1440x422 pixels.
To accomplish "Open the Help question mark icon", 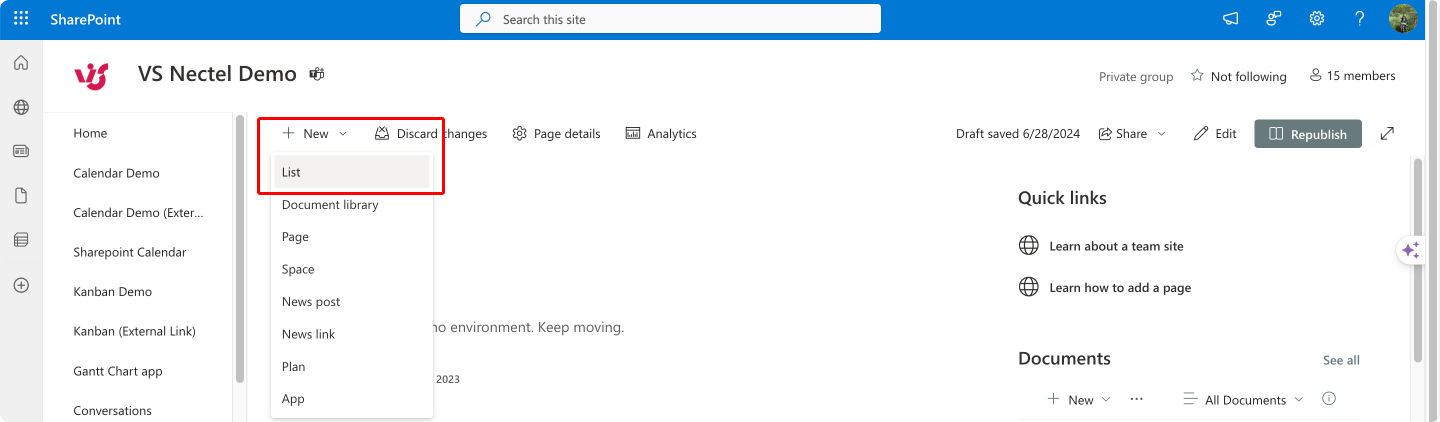I will click(1360, 19).
